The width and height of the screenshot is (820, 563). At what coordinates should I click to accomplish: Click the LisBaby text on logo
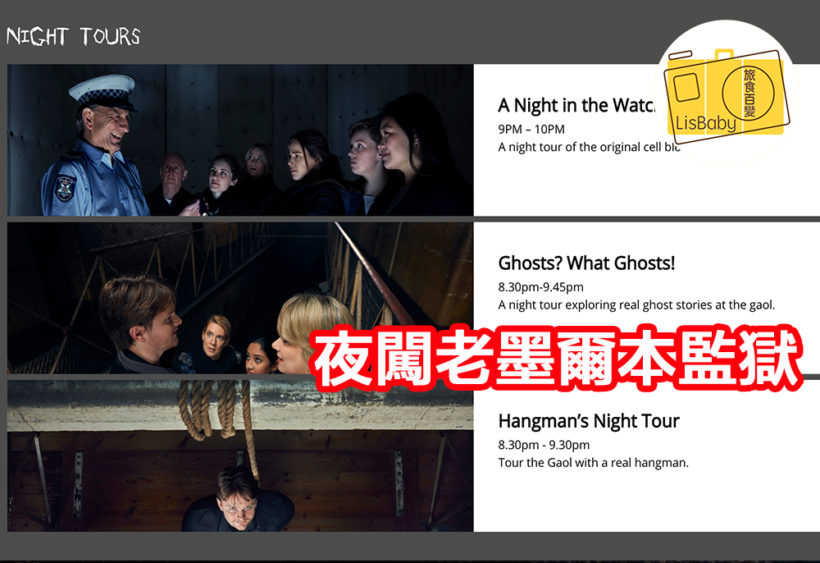[705, 123]
